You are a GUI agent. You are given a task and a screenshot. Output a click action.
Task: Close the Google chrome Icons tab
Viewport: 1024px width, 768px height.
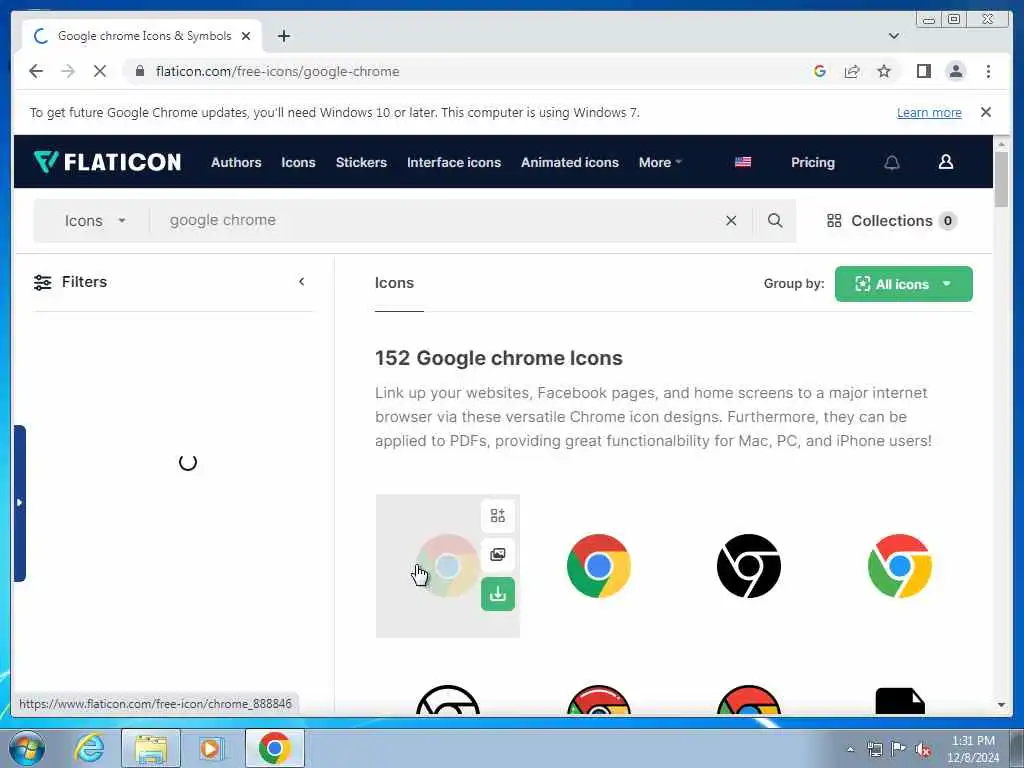pos(246,36)
